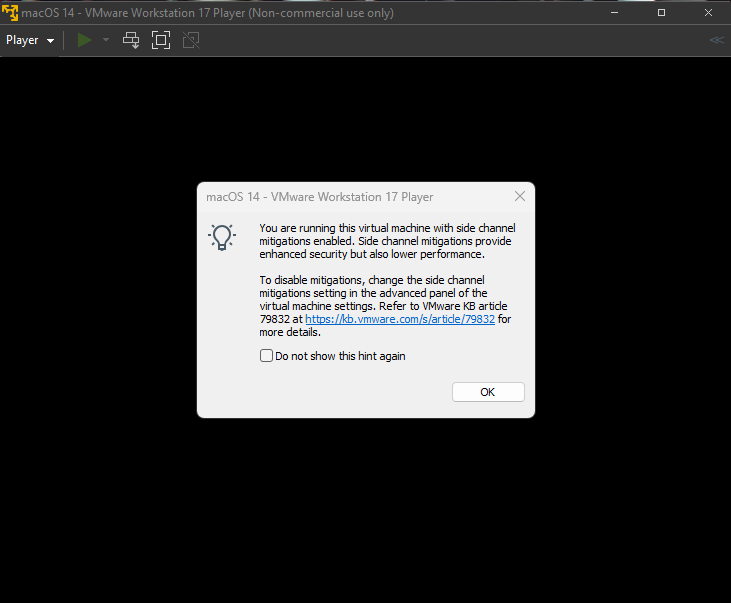Minimize the VMware Player window

coord(614,13)
